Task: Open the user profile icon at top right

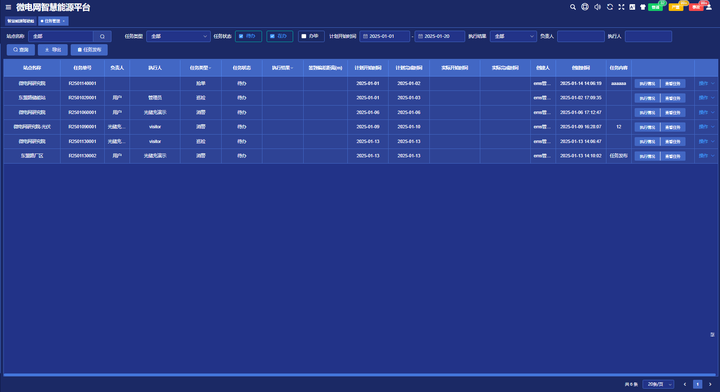Action: [x=709, y=7]
